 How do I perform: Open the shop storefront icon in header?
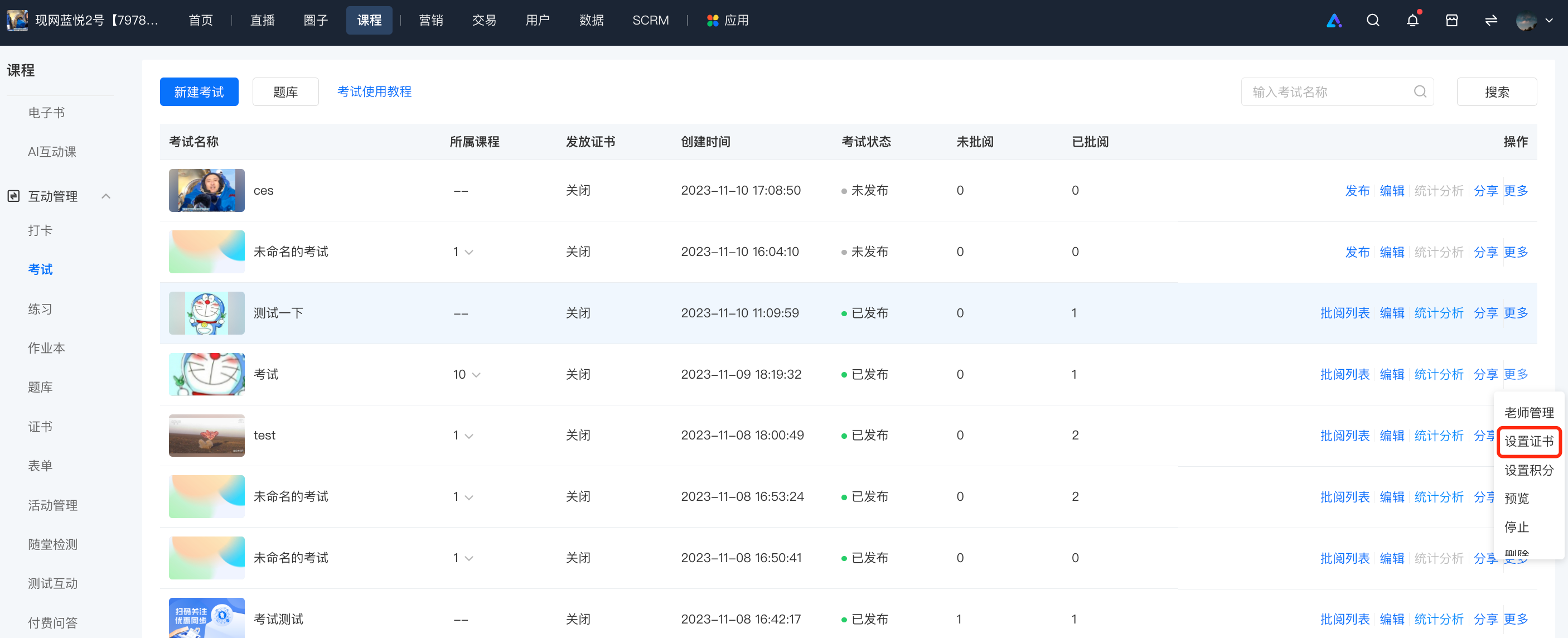pyautogui.click(x=1452, y=21)
